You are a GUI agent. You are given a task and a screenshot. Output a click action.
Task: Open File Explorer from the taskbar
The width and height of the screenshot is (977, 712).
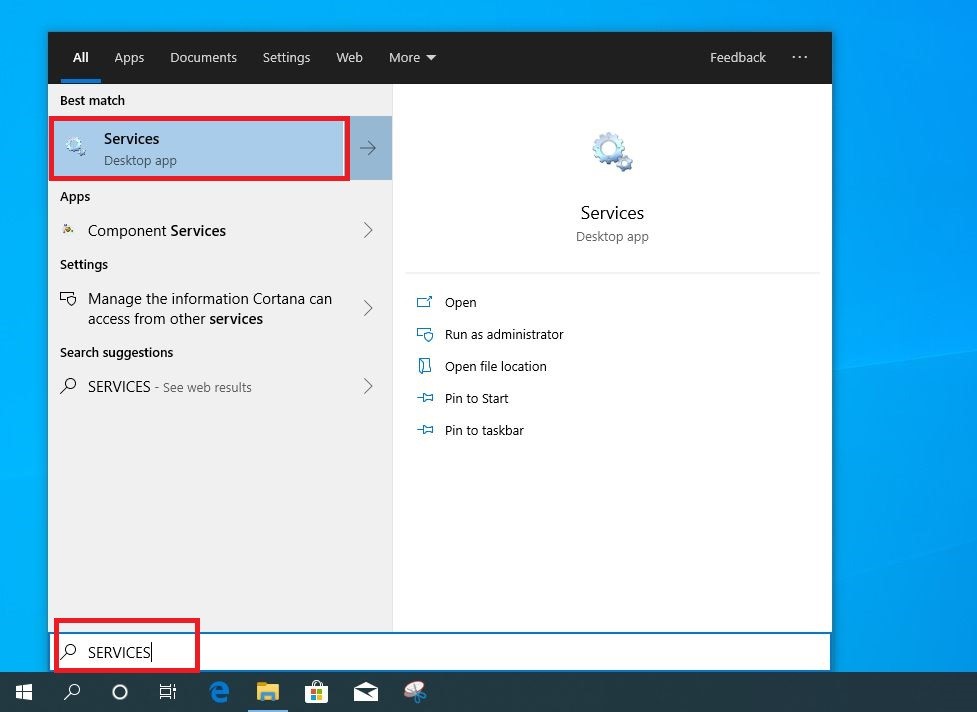pyautogui.click(x=267, y=691)
